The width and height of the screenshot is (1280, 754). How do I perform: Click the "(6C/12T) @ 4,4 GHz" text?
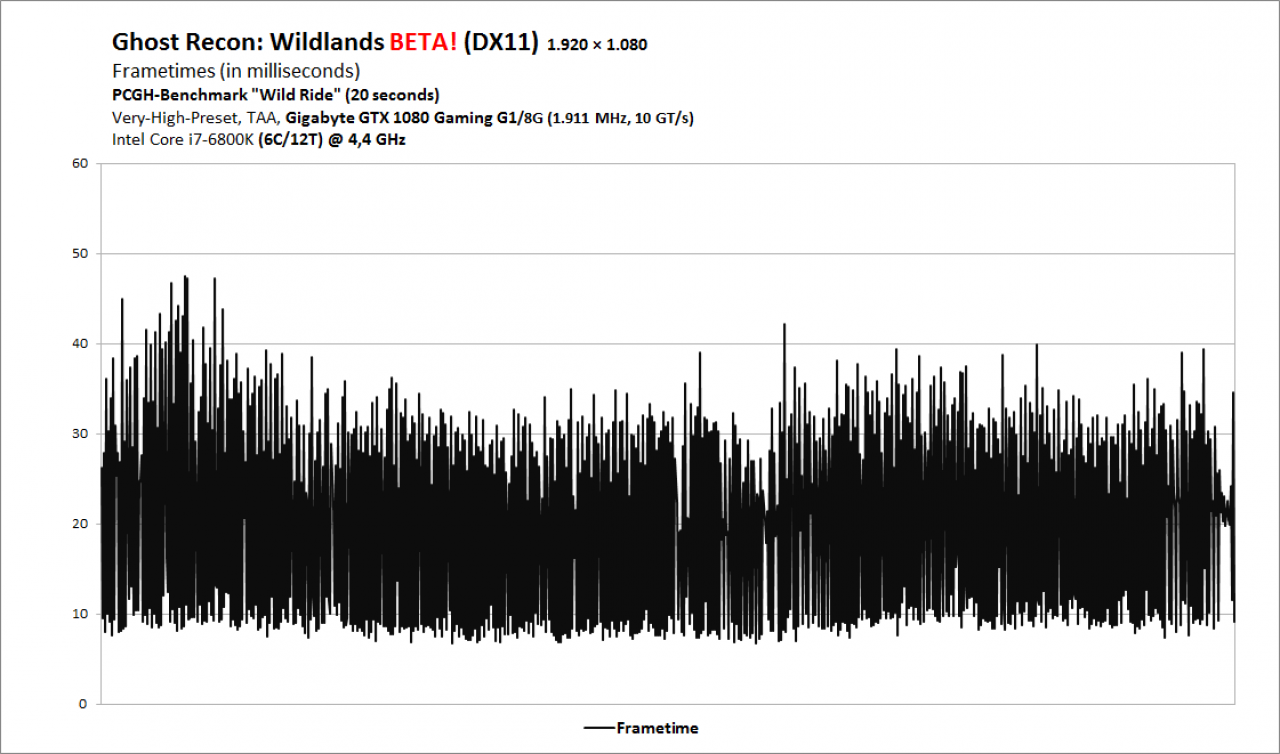[x=332, y=140]
